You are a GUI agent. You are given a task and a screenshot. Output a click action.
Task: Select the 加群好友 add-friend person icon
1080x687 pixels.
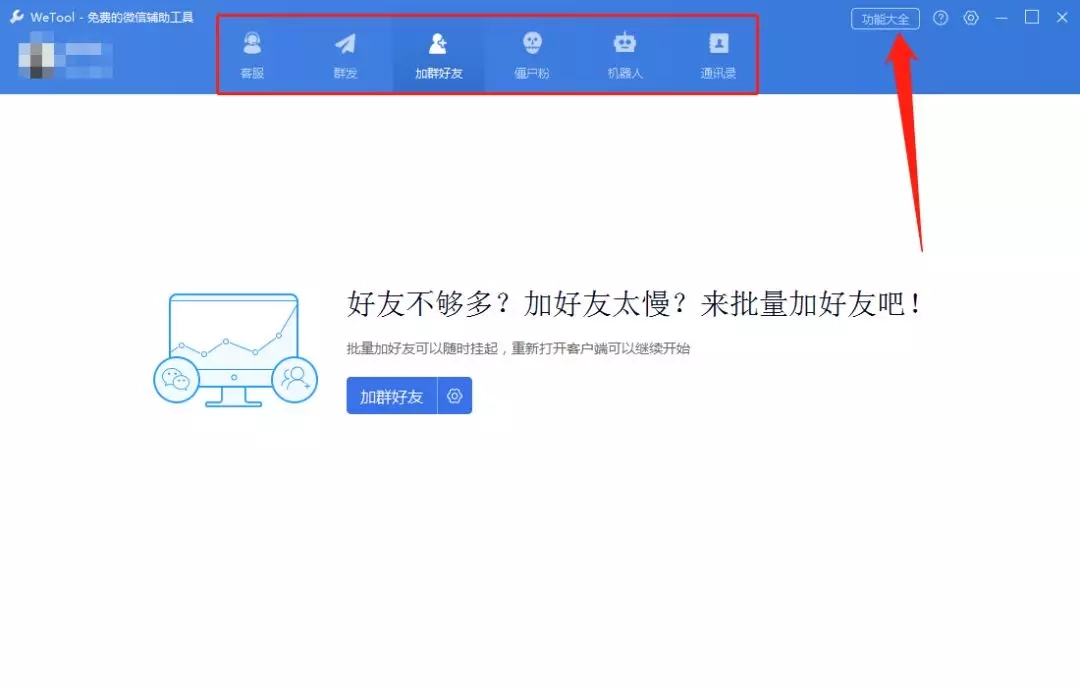[438, 42]
